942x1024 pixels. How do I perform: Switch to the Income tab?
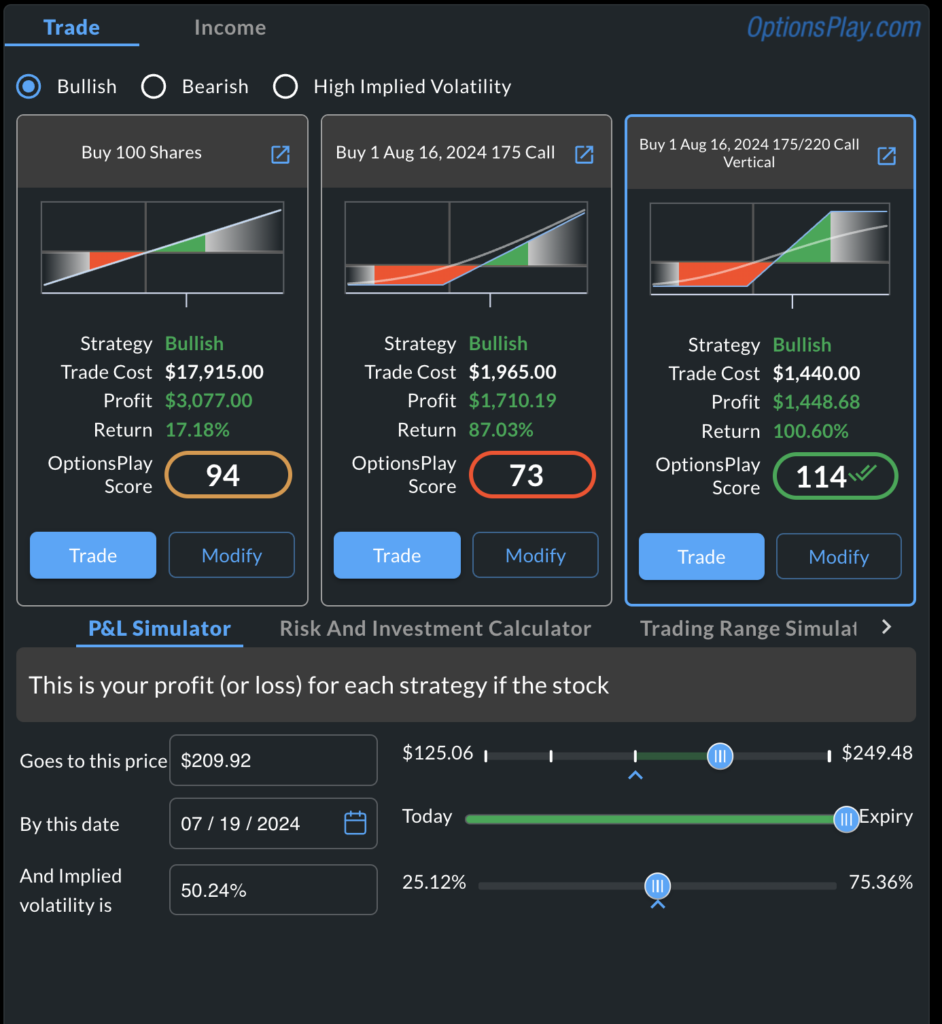point(230,27)
